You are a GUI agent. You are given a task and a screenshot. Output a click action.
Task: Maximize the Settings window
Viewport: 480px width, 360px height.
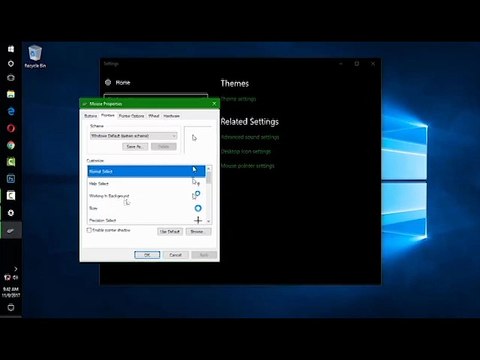357,64
